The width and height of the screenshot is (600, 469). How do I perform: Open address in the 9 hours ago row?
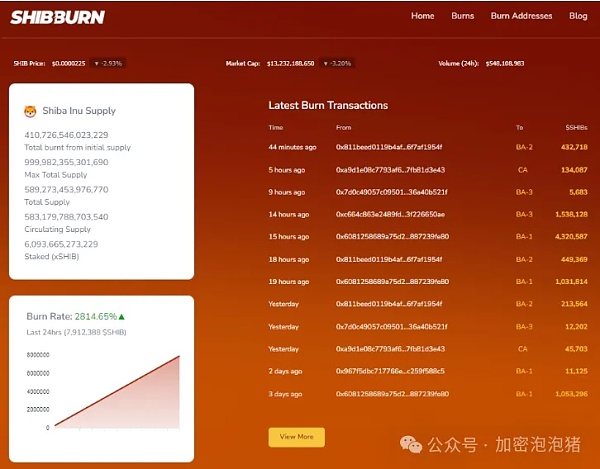[x=391, y=192]
